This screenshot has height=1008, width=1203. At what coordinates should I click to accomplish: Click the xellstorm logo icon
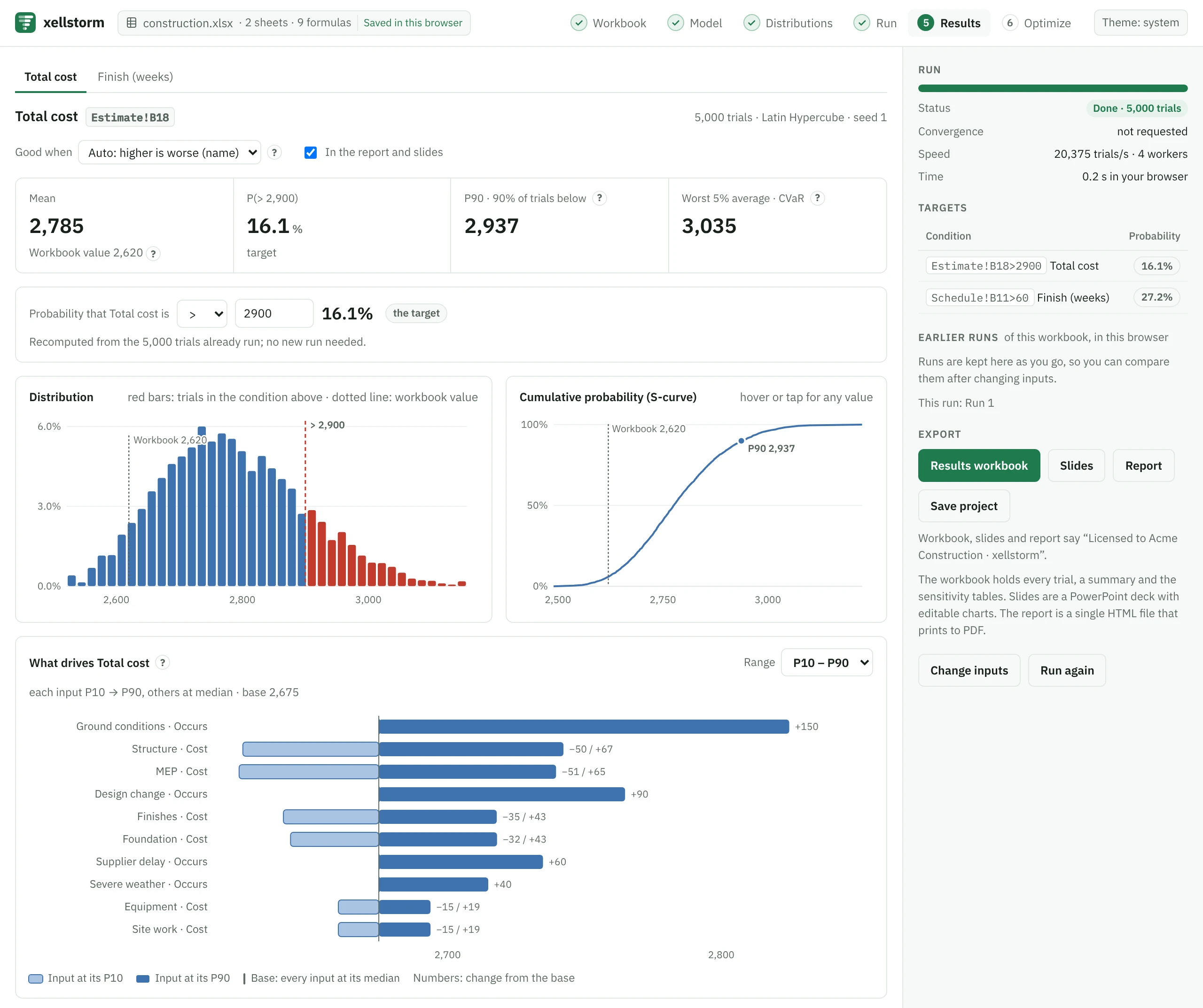[25, 23]
